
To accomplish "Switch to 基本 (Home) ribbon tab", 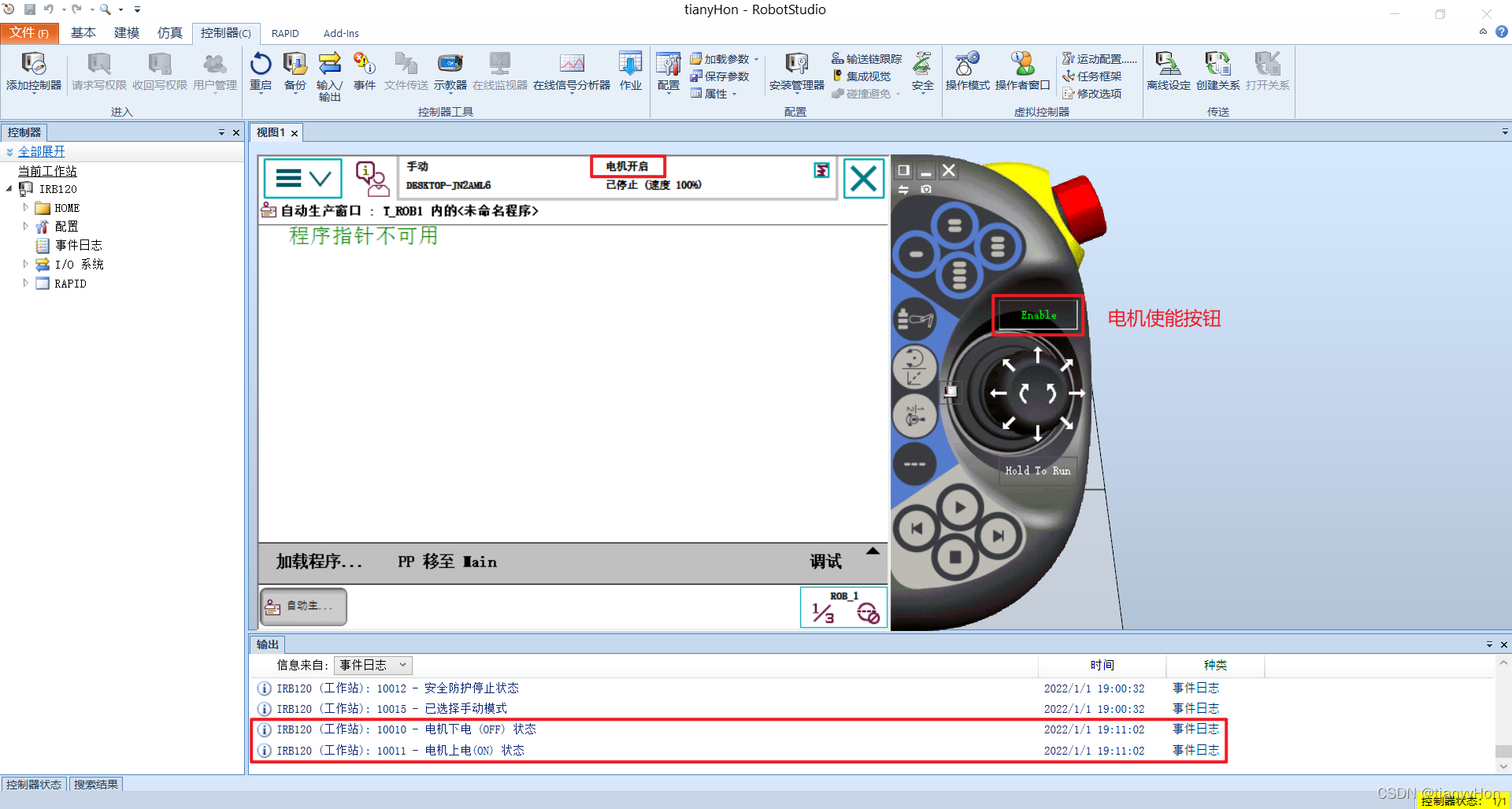I will click(83, 32).
